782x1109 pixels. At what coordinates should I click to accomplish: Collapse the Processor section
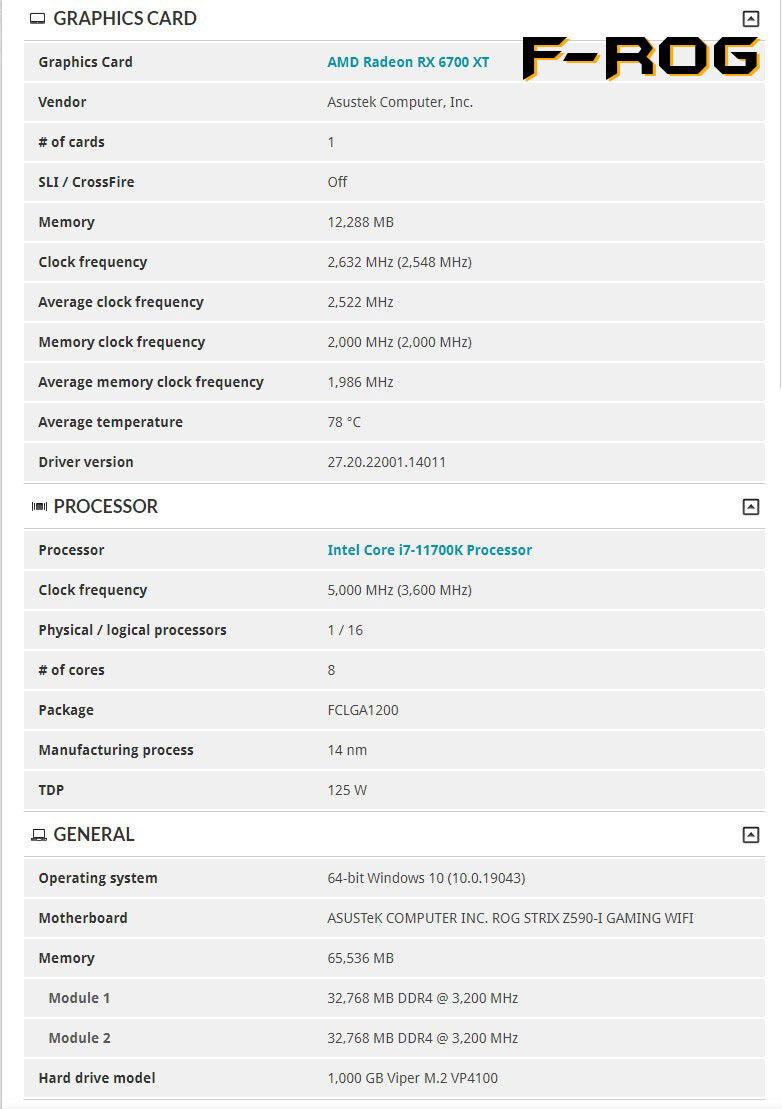(750, 507)
